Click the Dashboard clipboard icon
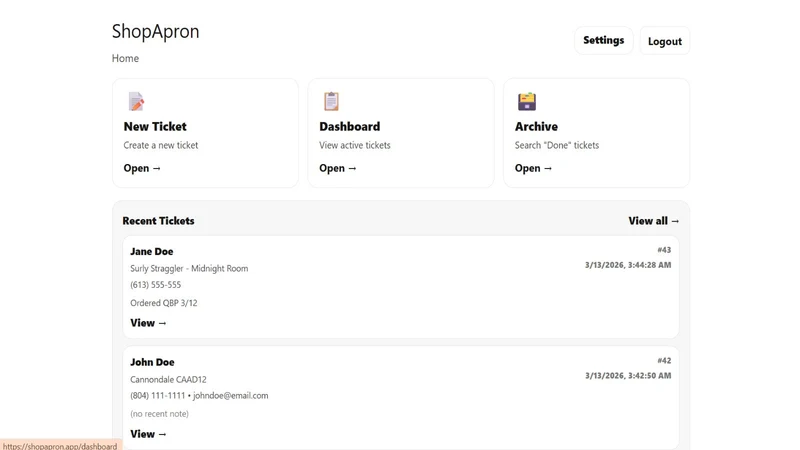The width and height of the screenshot is (800, 450). [x=331, y=101]
